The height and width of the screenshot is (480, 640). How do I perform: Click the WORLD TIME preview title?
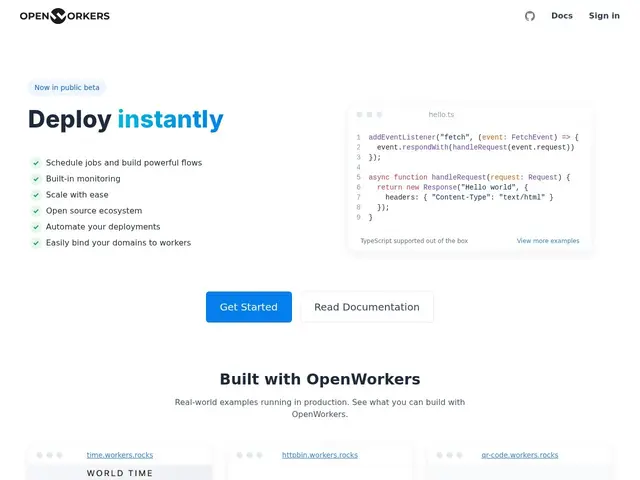click(120, 473)
